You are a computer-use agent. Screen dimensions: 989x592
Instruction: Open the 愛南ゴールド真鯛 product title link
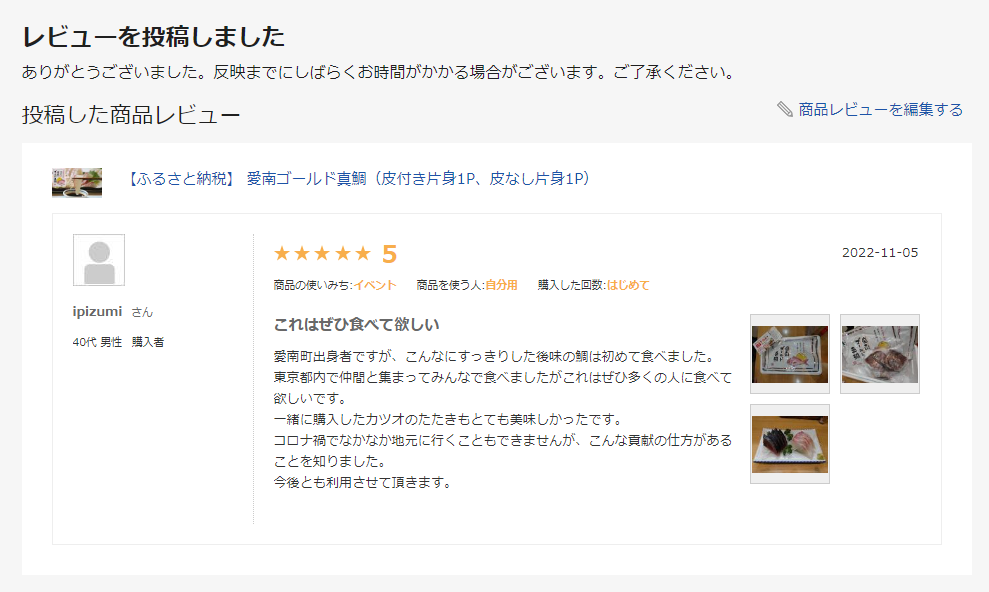pos(358,178)
